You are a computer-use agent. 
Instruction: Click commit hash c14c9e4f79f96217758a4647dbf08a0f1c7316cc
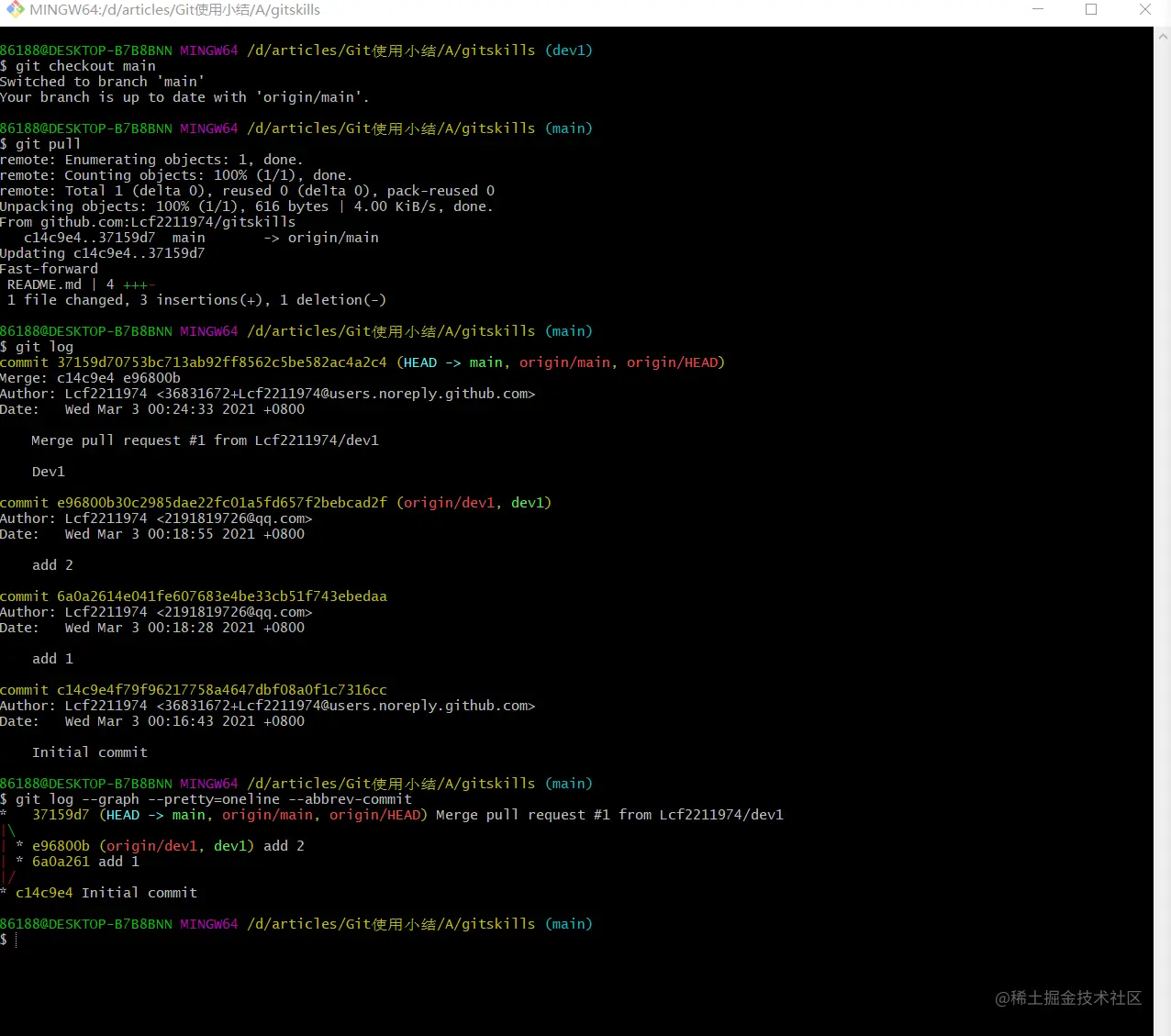pyautogui.click(x=222, y=690)
